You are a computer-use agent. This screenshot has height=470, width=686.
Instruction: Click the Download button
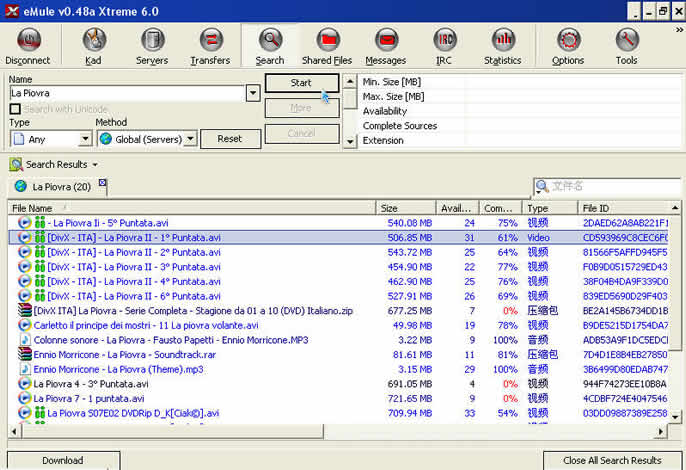point(63,460)
